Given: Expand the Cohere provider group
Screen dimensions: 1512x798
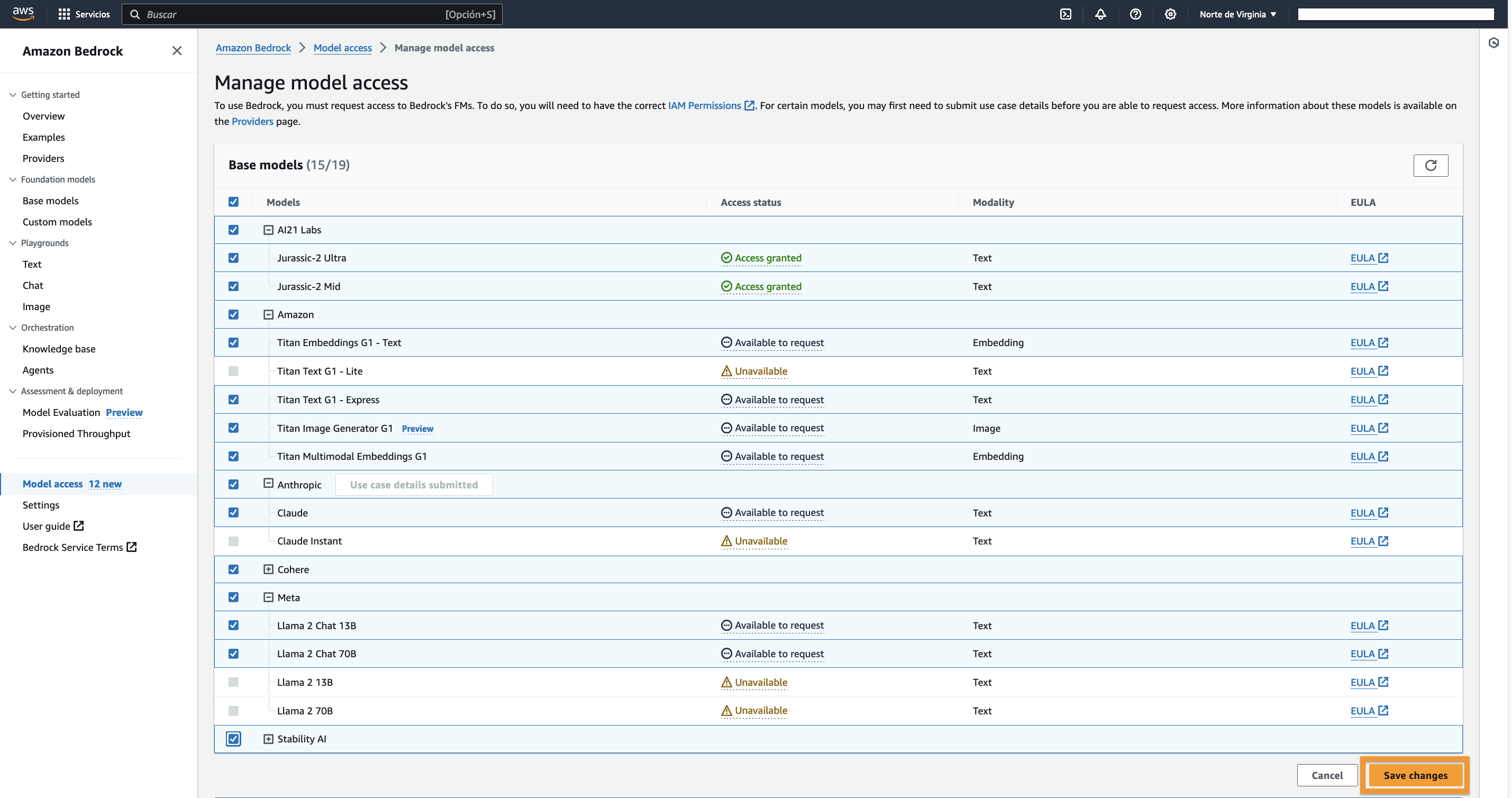Looking at the screenshot, I should [x=268, y=569].
